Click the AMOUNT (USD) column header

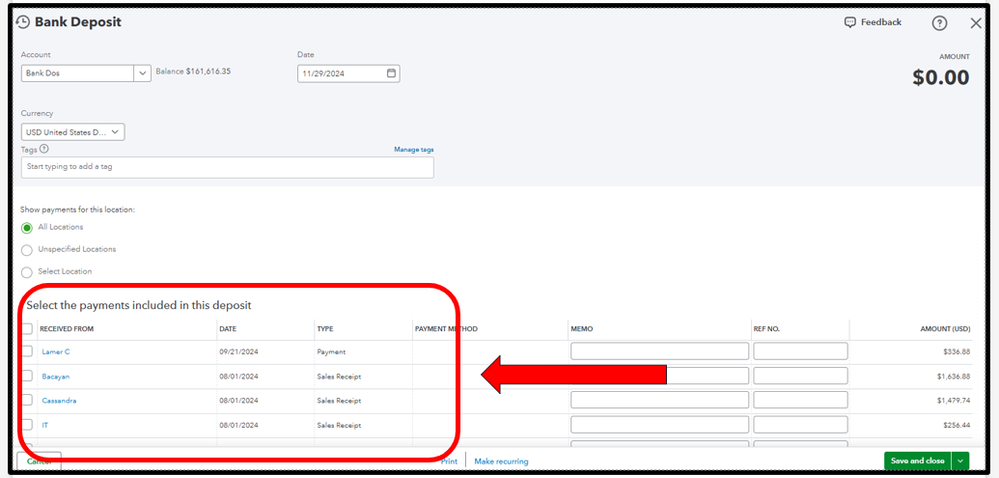click(x=945, y=330)
